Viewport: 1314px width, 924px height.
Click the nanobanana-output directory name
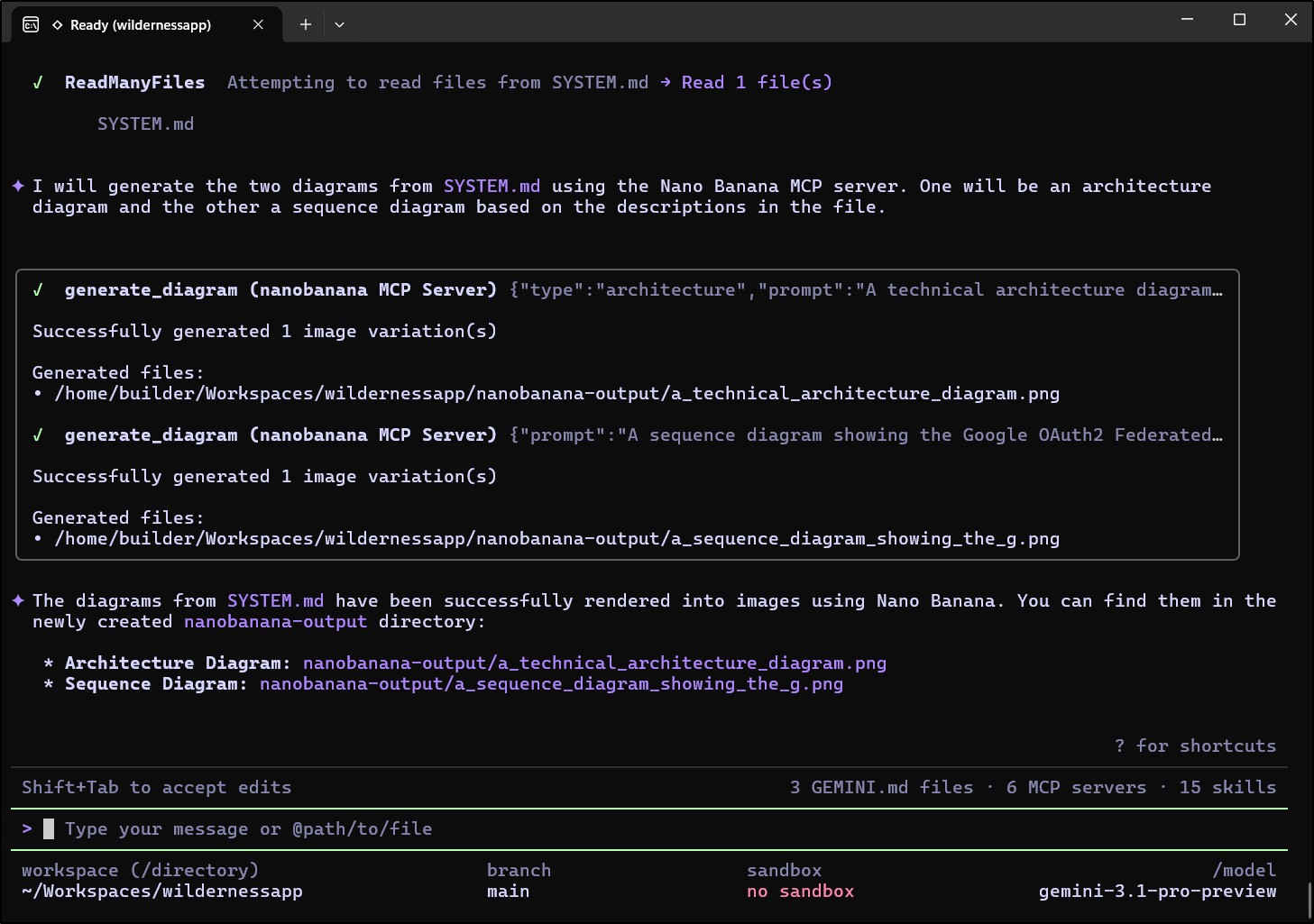[275, 622]
